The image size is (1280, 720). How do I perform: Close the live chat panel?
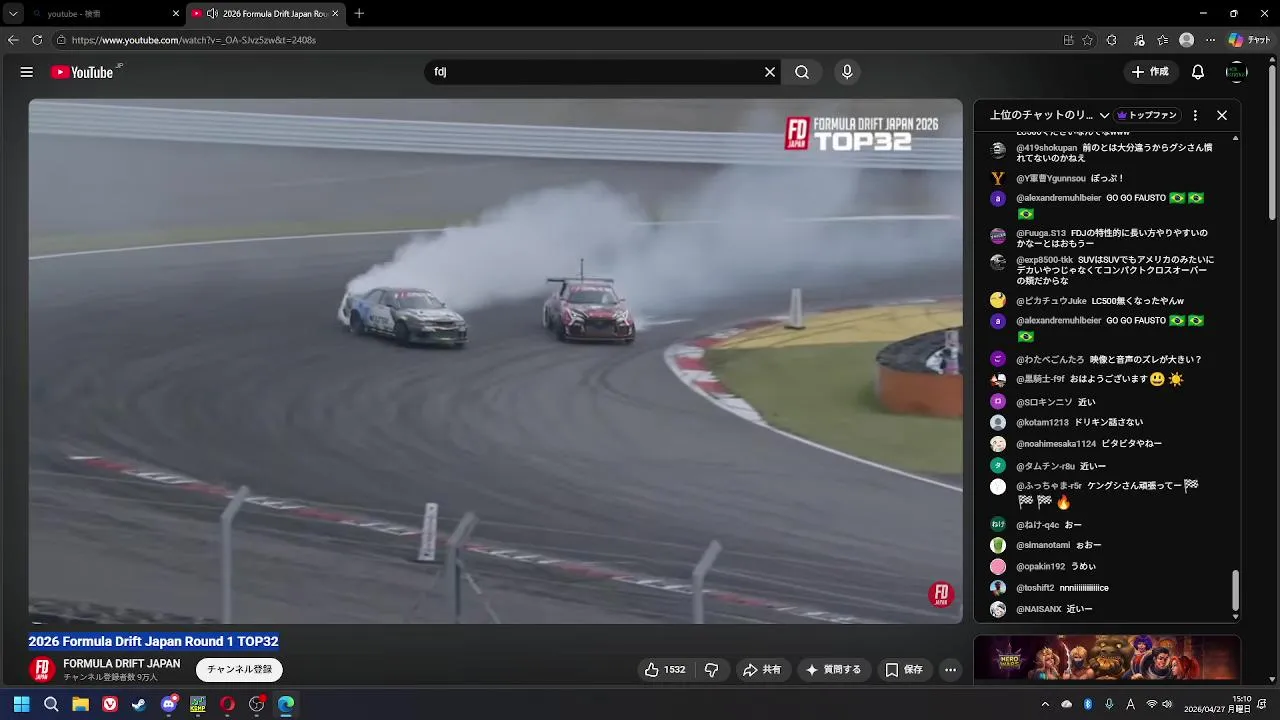[x=1221, y=115]
